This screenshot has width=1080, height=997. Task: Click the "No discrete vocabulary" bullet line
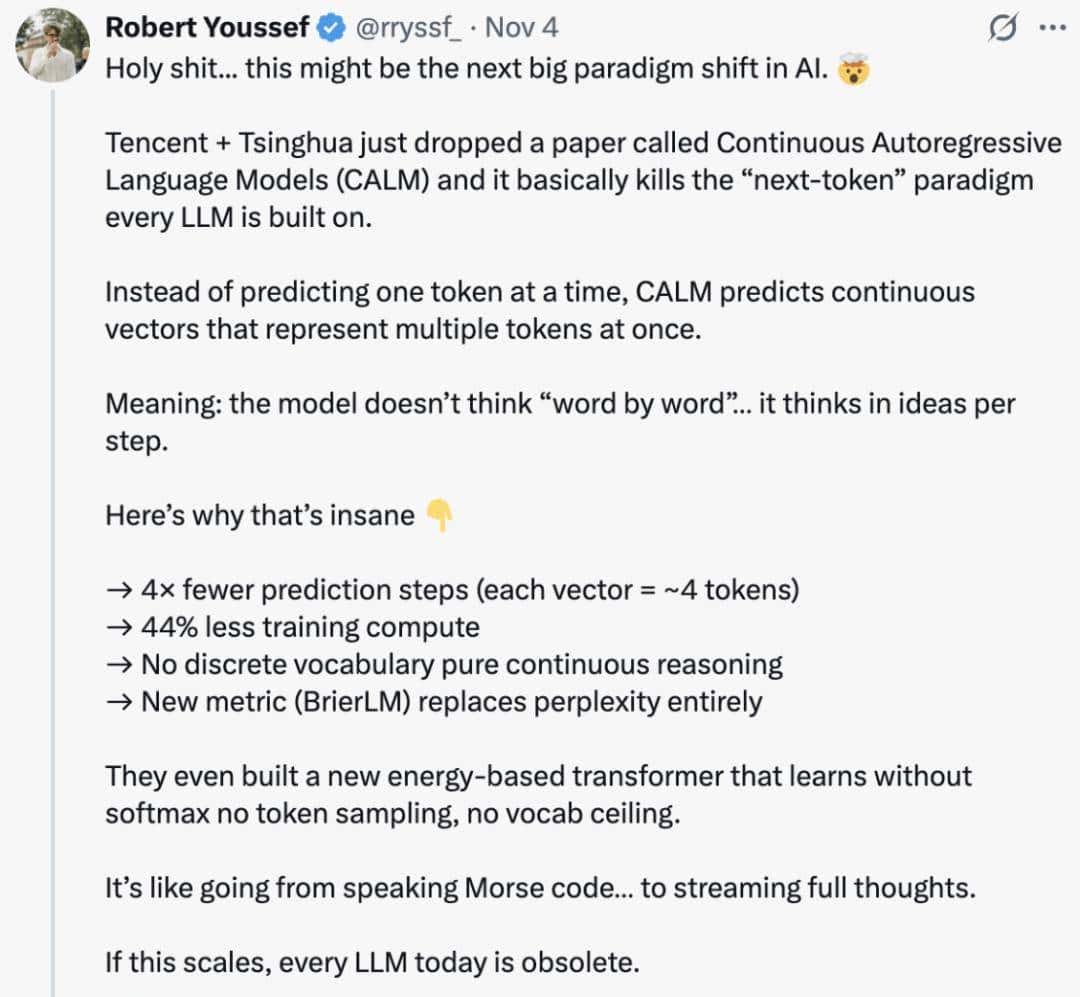tap(444, 664)
